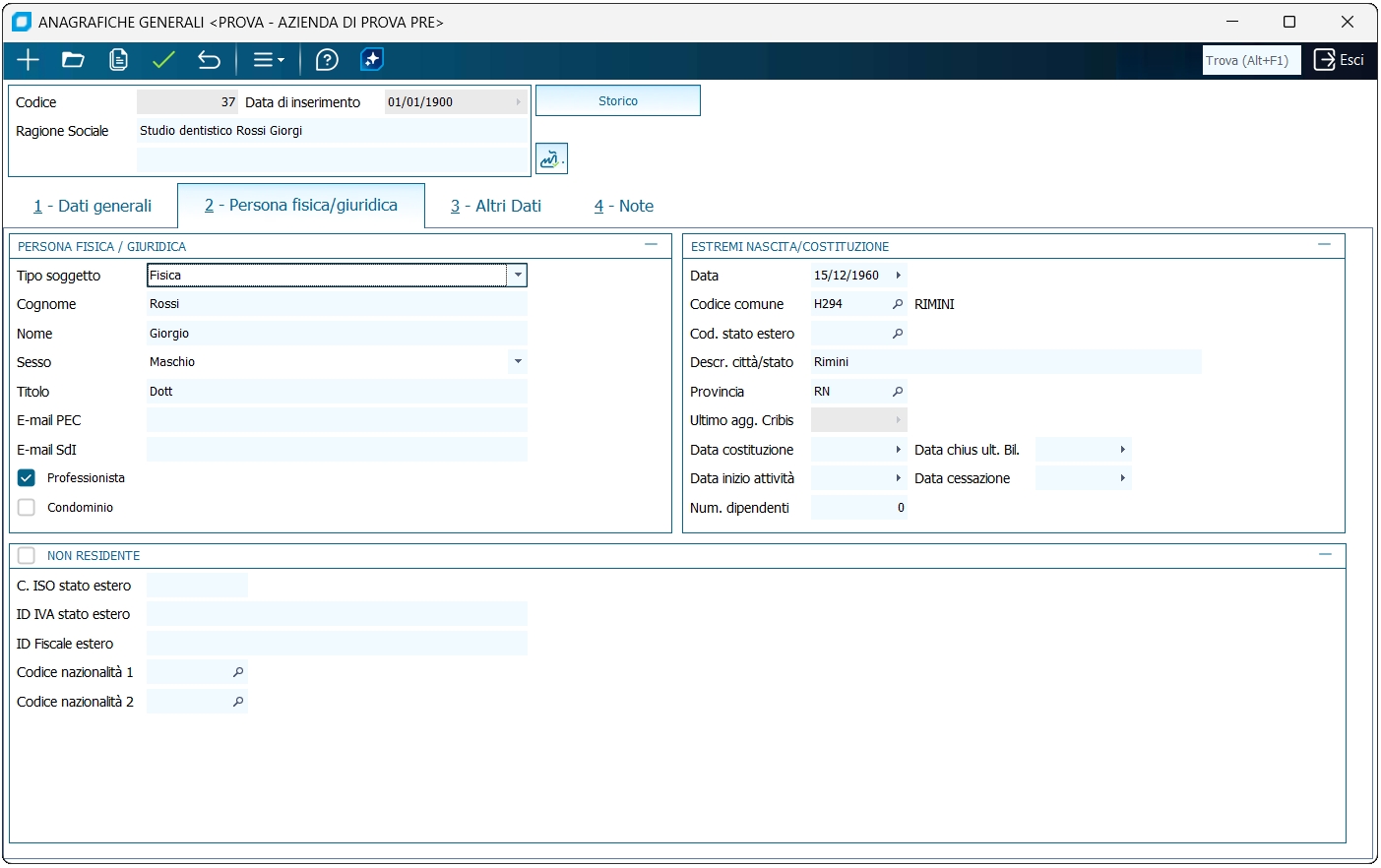Enable the Condominio checkbox

click(x=27, y=508)
